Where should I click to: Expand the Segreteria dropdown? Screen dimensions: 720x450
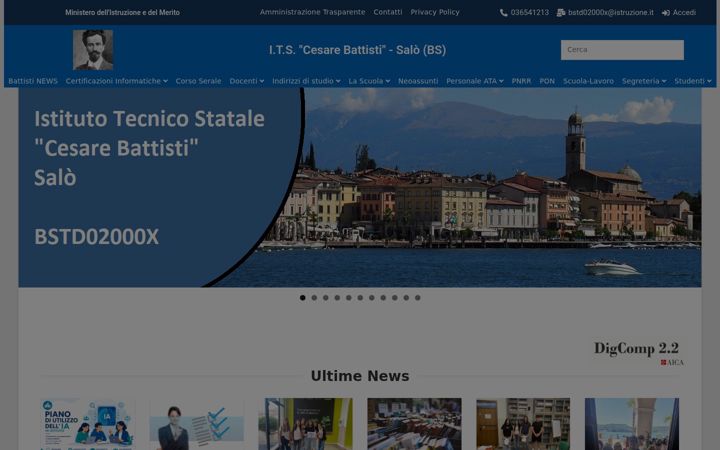click(x=644, y=81)
